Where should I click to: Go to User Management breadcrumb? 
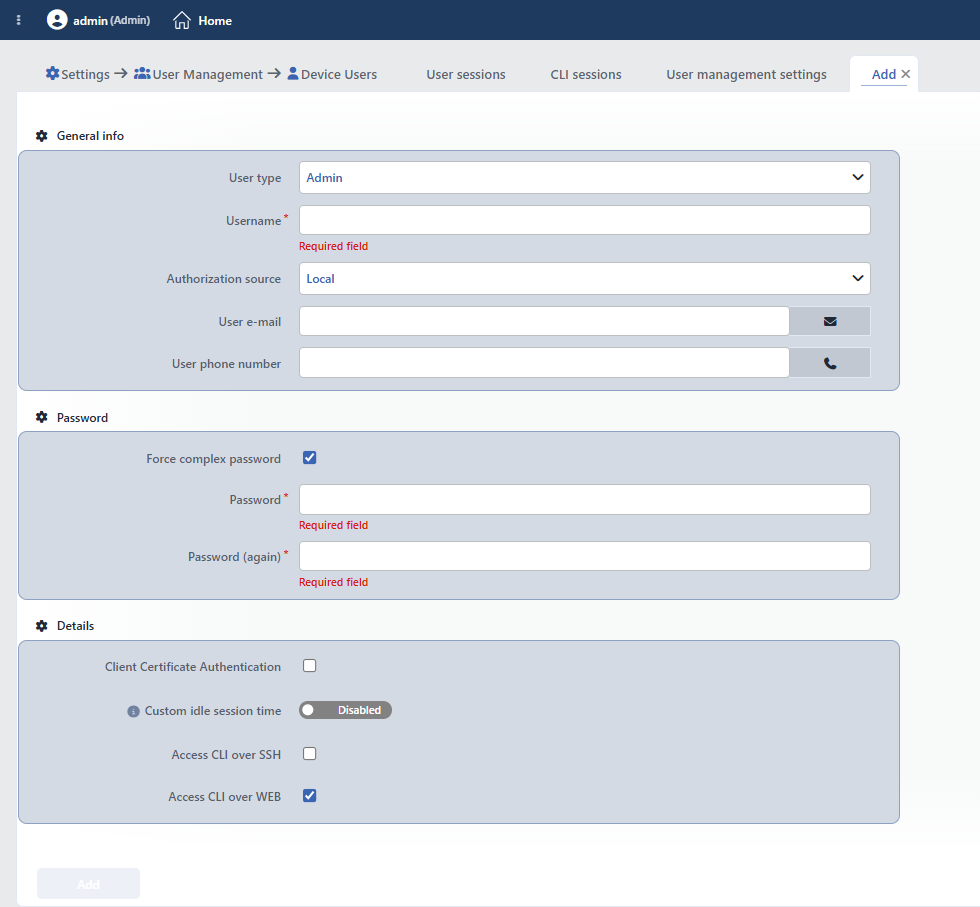(x=208, y=74)
